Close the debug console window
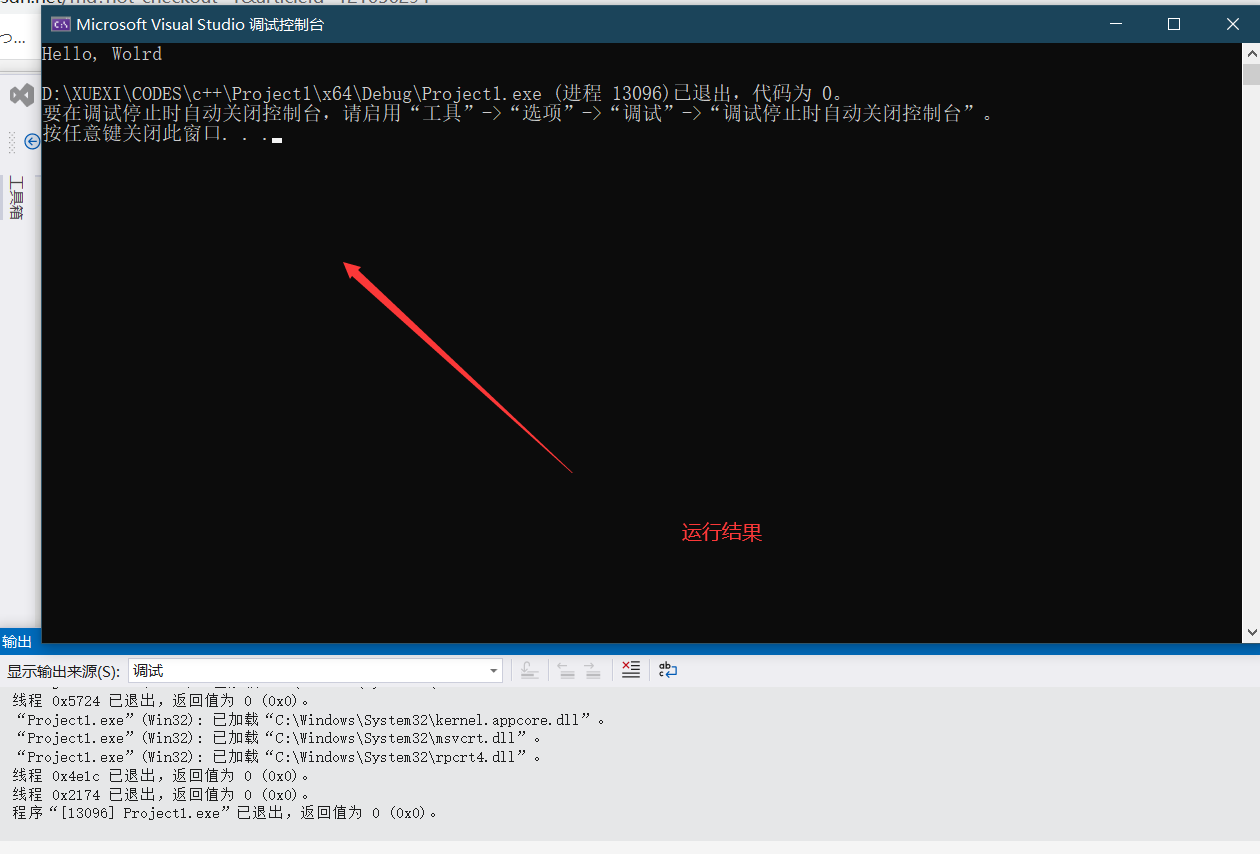Image resolution: width=1260 pixels, height=854 pixels. click(x=1232, y=24)
